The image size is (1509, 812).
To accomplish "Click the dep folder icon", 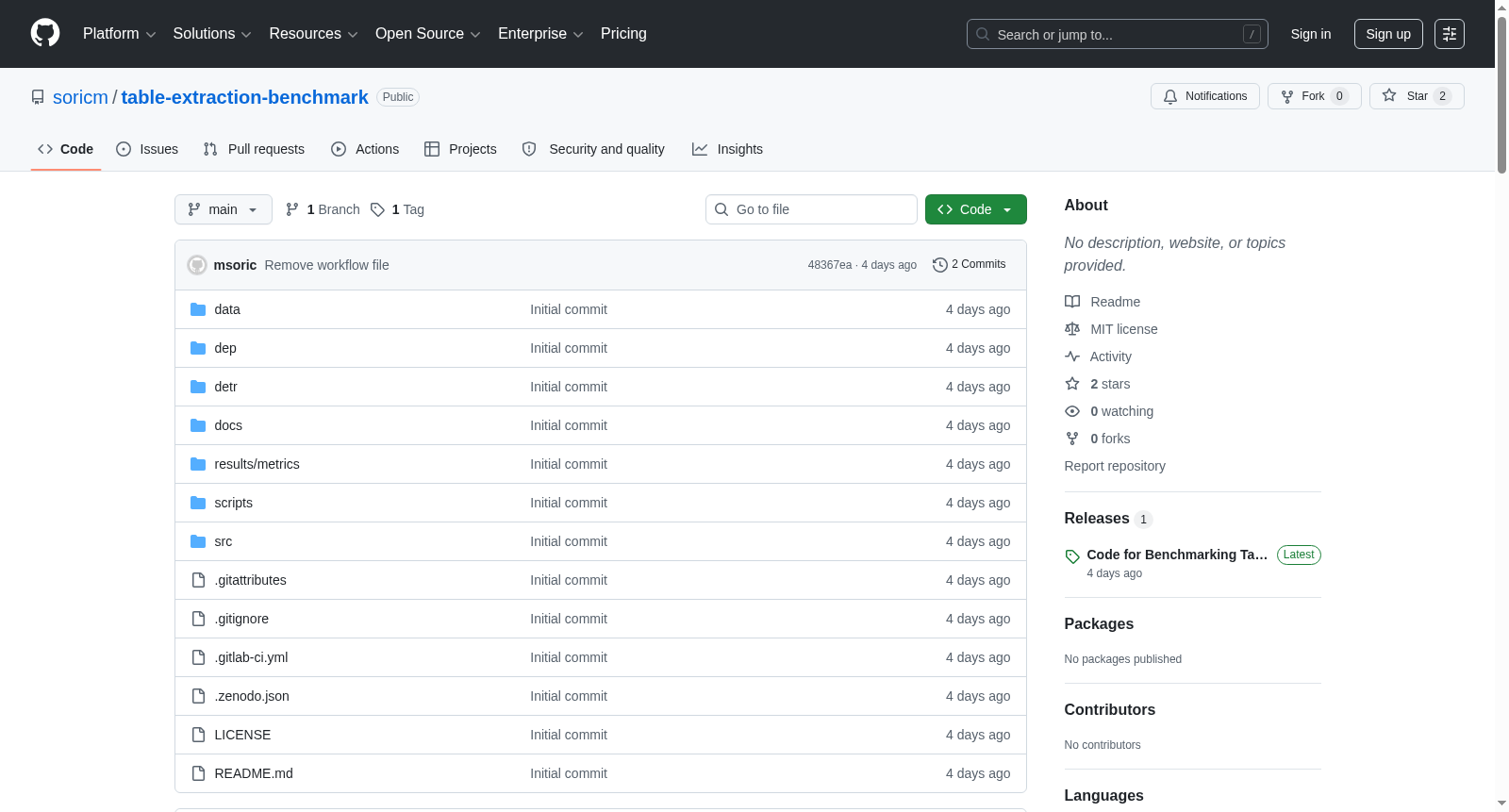I will (x=198, y=348).
